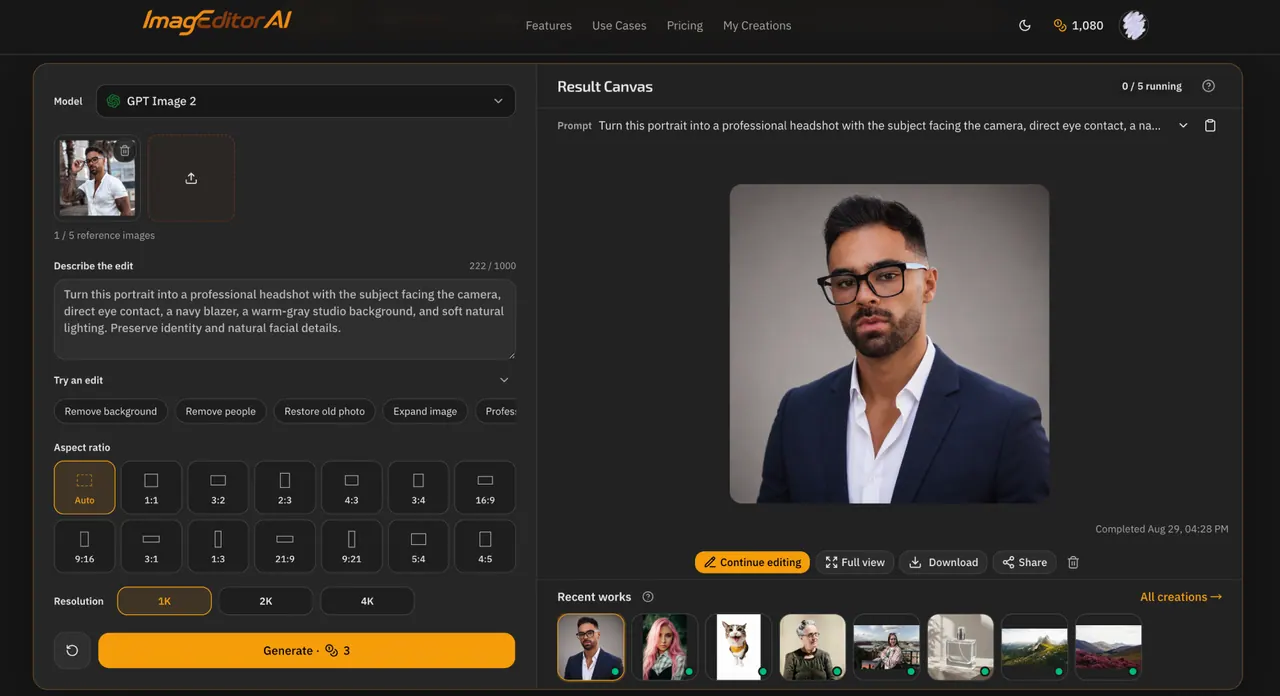Copy the prompt with clipboard icon
Viewport: 1280px width, 696px height.
point(1210,126)
